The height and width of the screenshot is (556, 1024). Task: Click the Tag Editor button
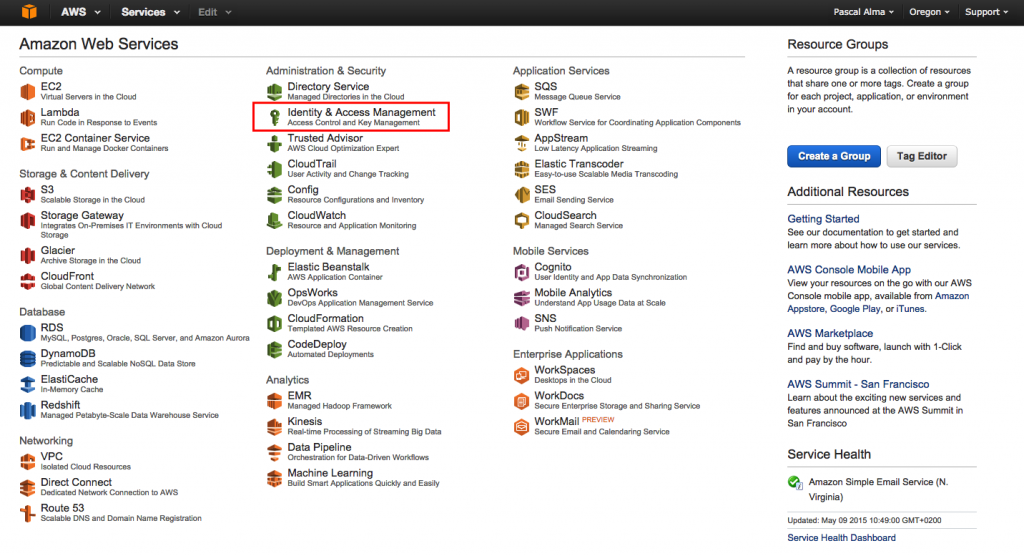pos(921,156)
